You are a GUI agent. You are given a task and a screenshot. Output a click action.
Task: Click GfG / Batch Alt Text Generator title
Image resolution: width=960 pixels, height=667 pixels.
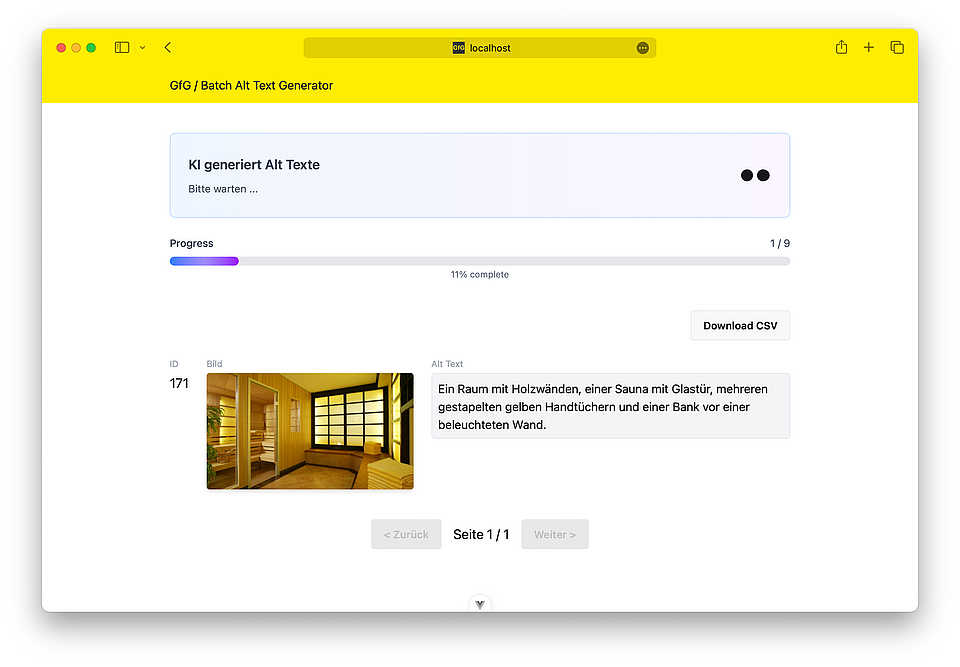251,86
